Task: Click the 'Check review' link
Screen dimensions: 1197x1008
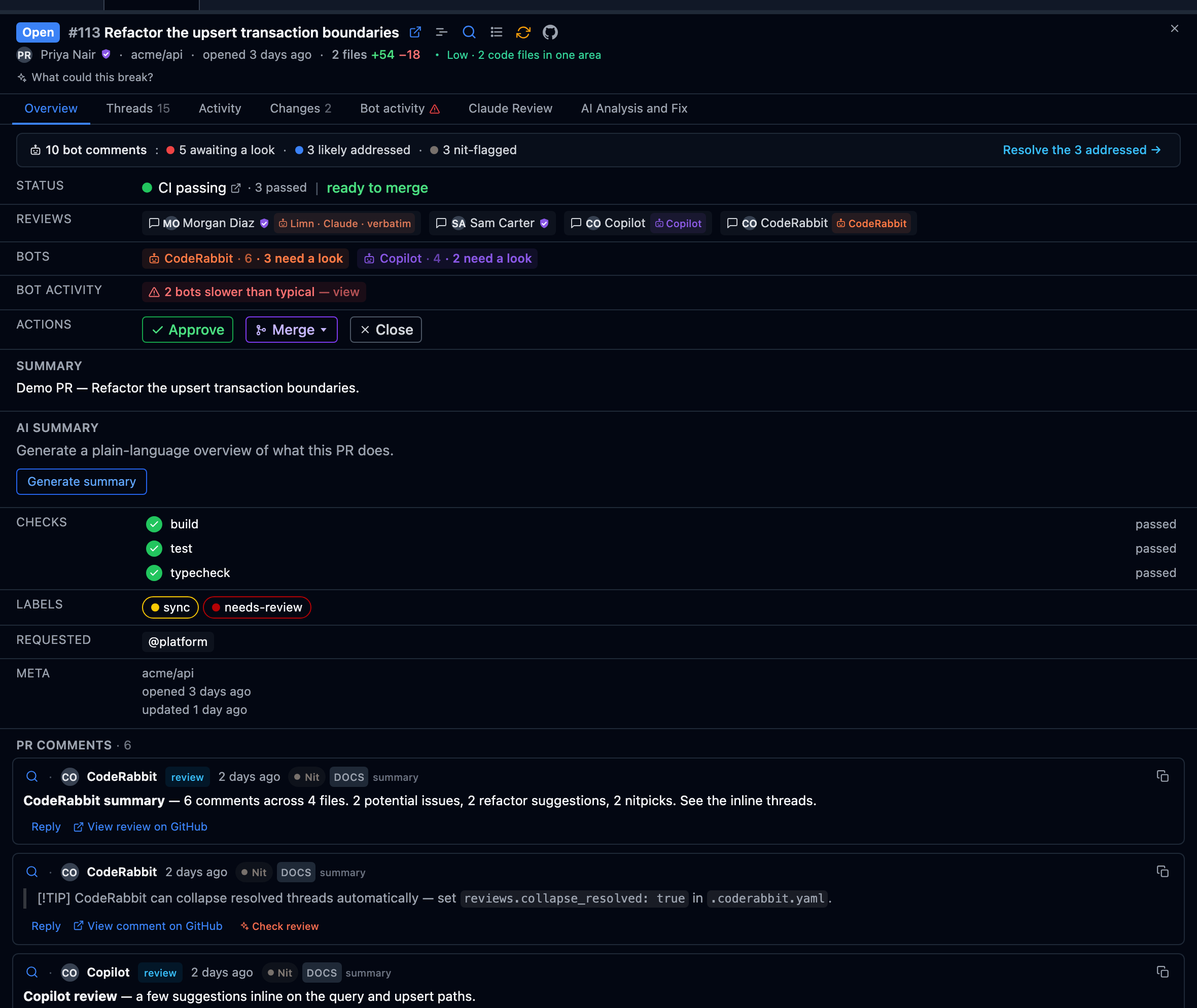Action: pyautogui.click(x=279, y=926)
